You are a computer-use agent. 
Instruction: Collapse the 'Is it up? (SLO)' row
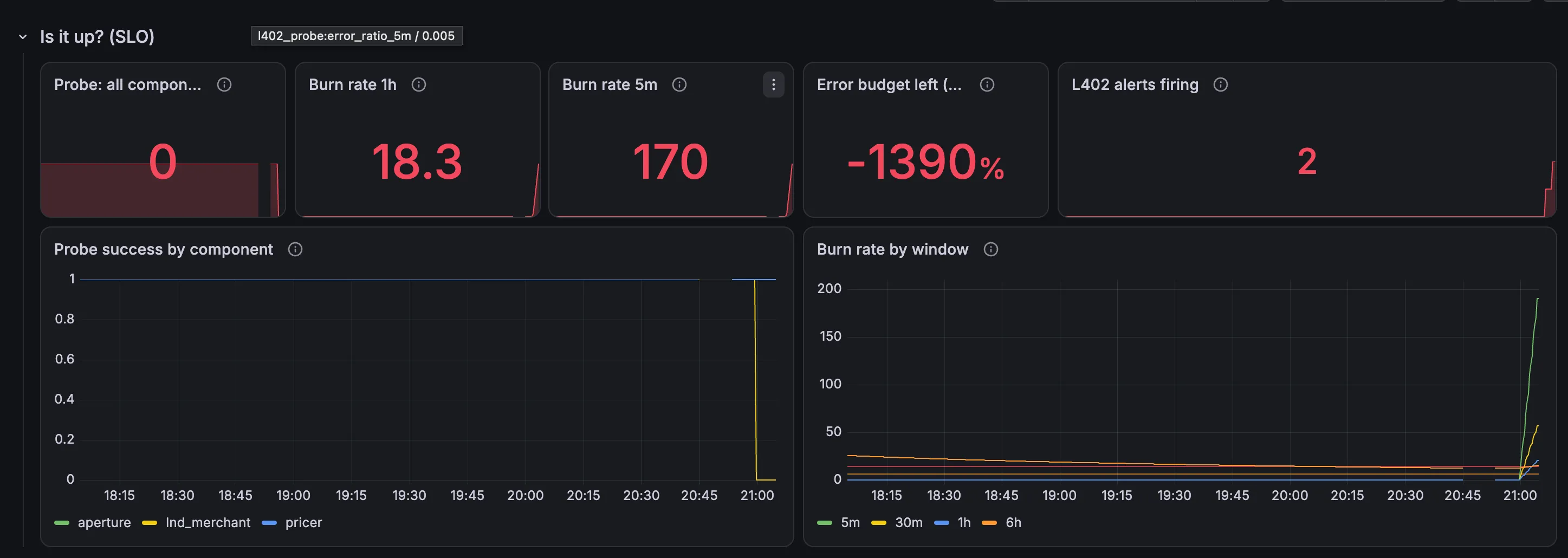23,37
